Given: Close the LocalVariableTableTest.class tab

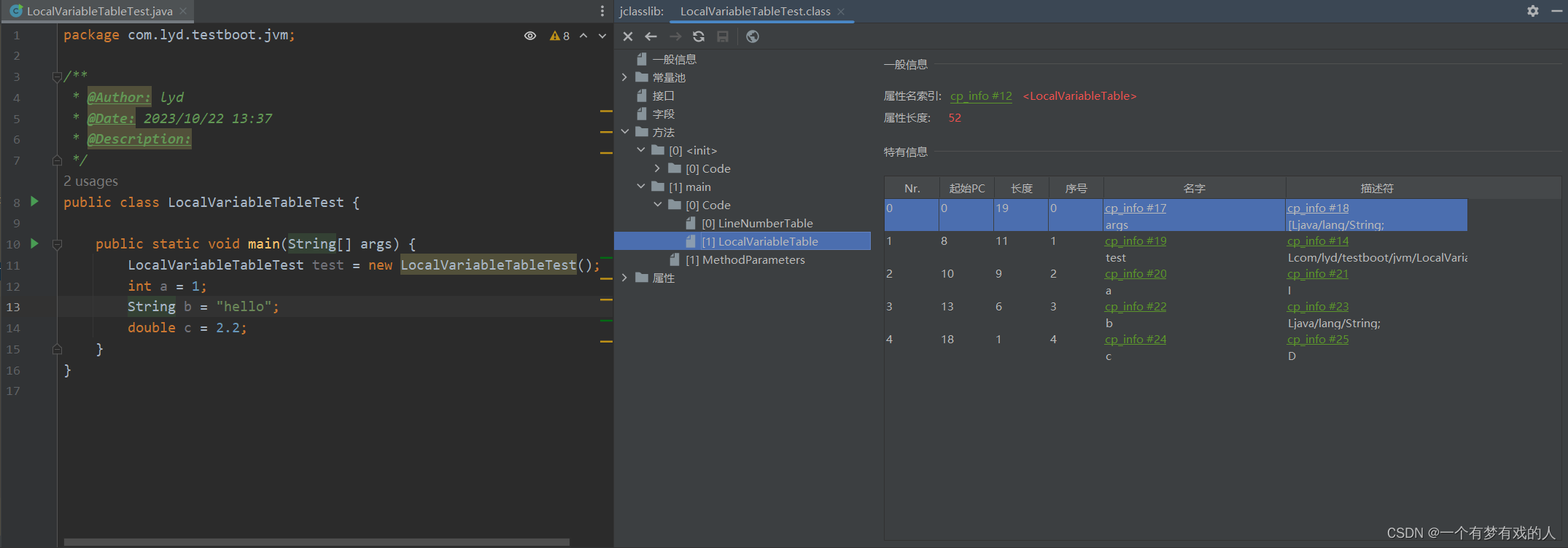Looking at the screenshot, I should click(x=841, y=11).
